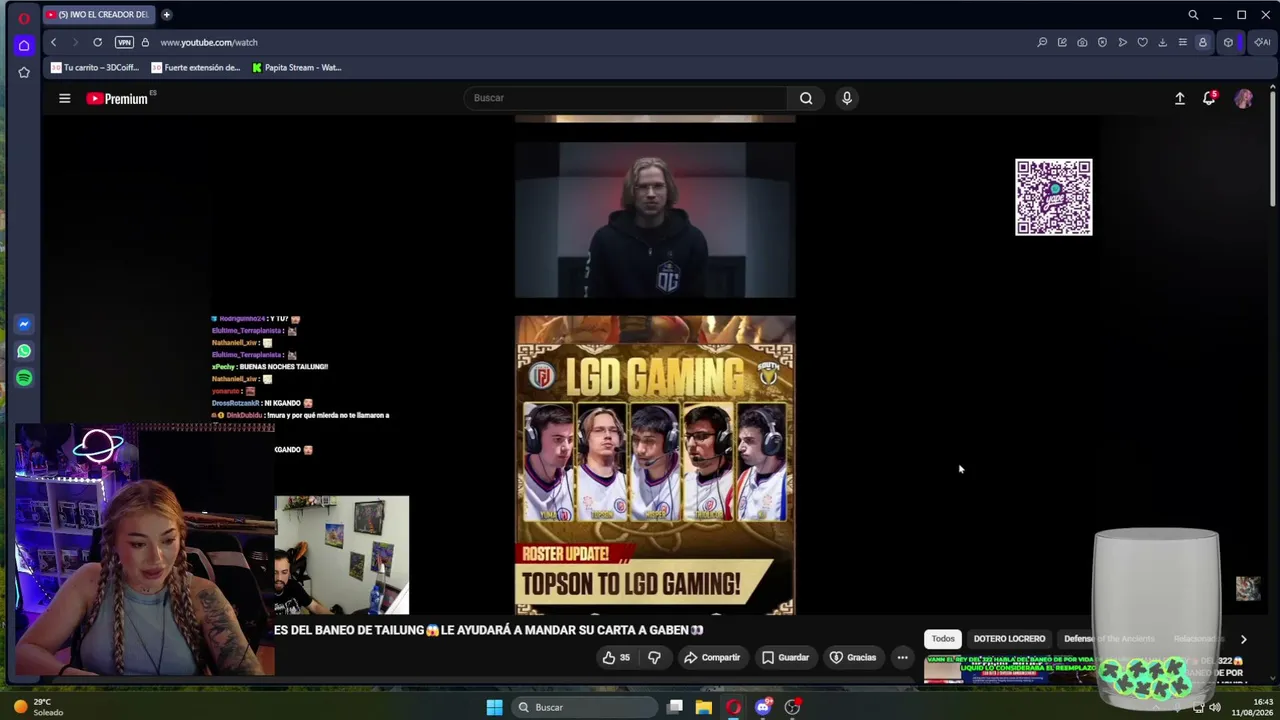Open Task View on the taskbar

(675, 707)
